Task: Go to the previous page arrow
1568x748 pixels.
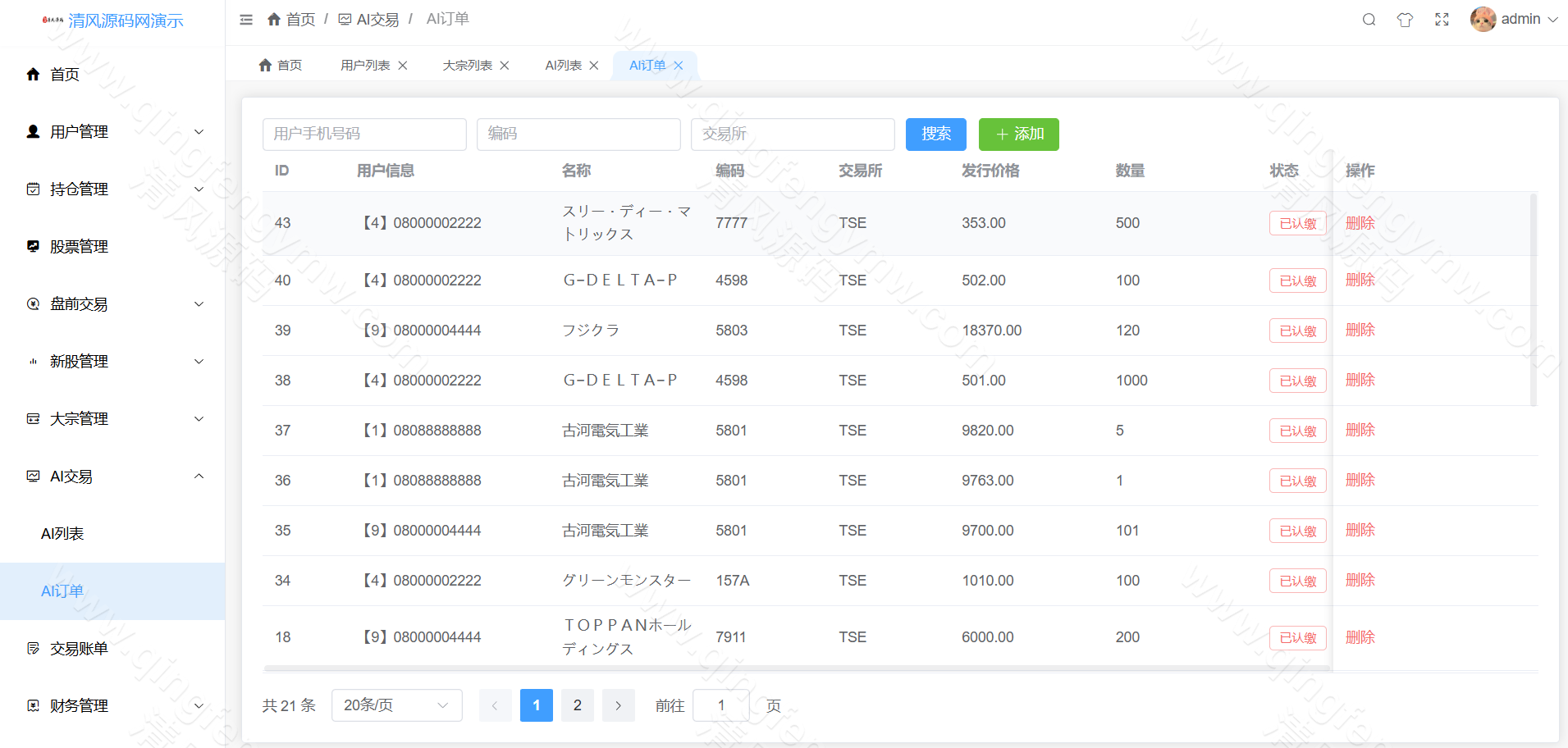Action: 495,705
